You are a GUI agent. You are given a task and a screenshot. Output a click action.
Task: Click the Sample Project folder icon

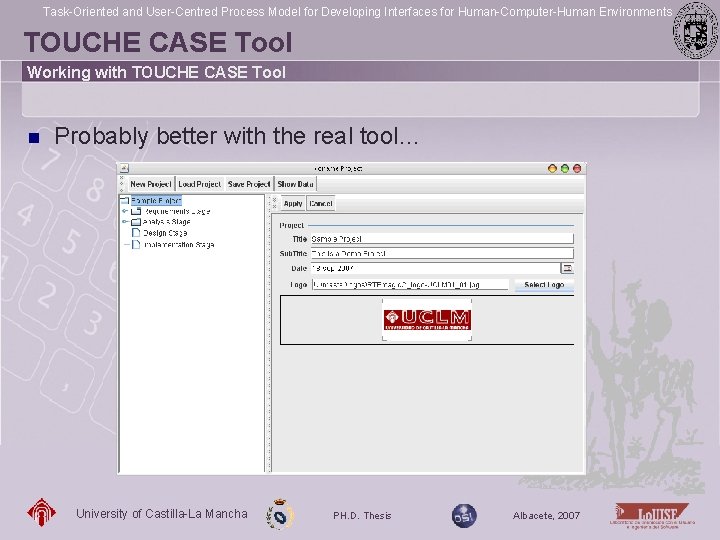125,201
